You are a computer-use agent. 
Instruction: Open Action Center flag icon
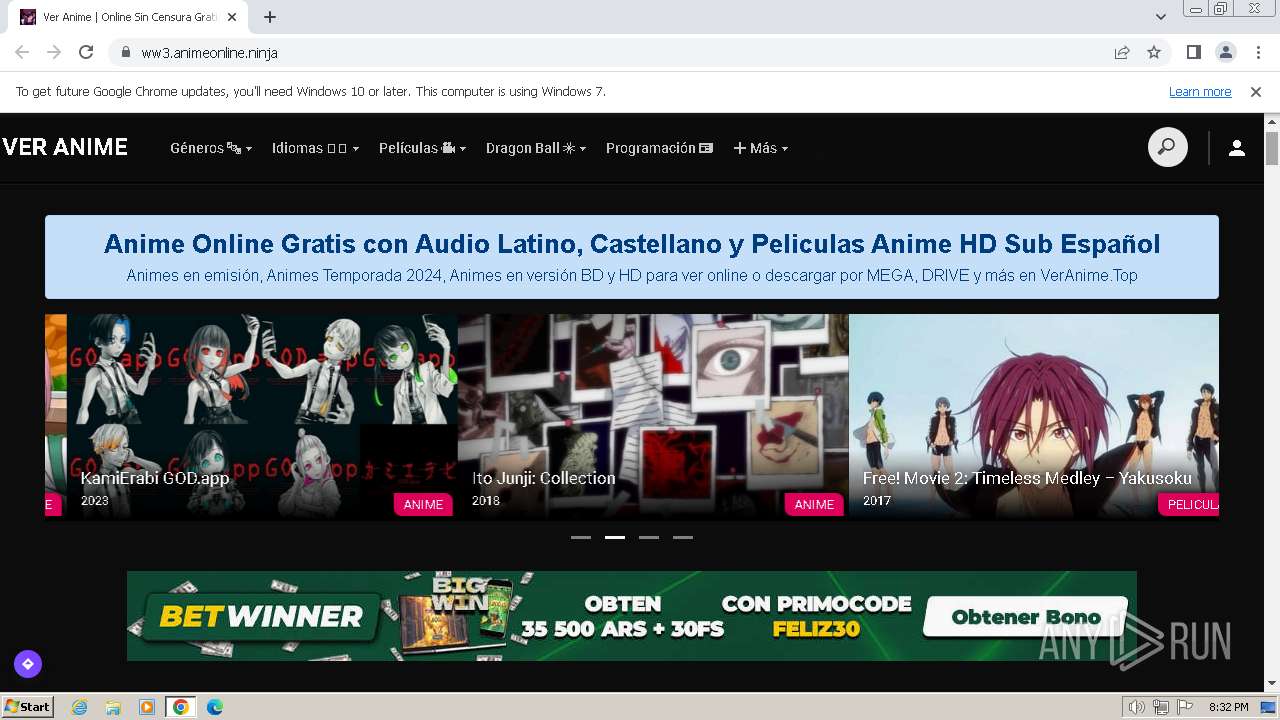pos(1184,707)
